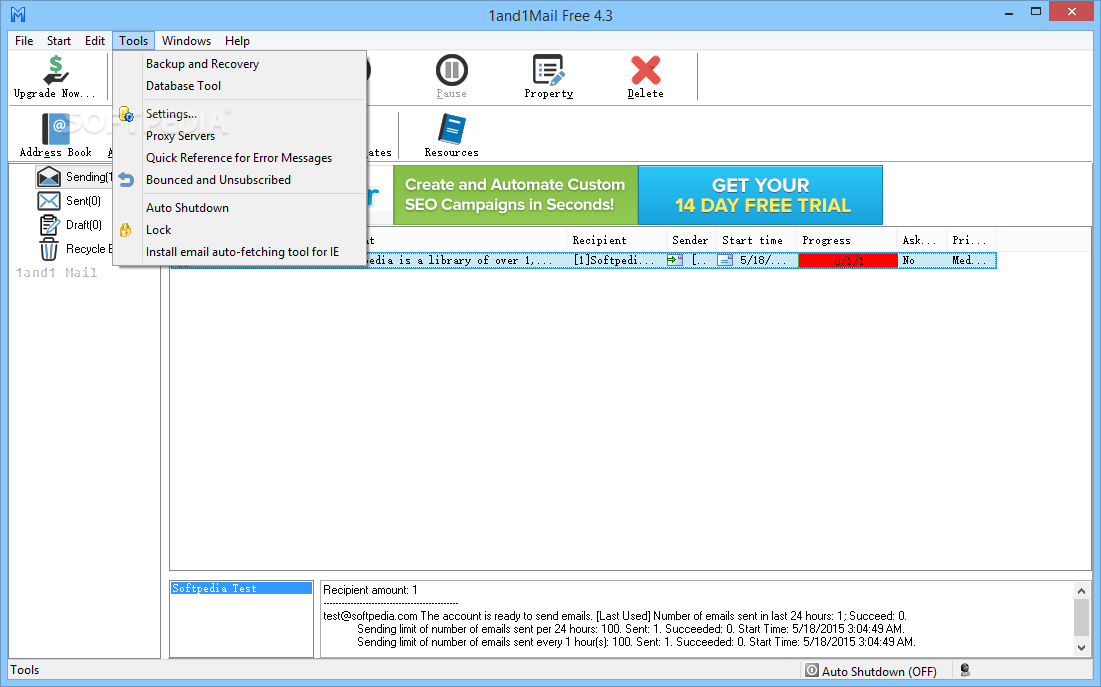Open Quick Reference for Error Messages
The height and width of the screenshot is (687, 1101).
point(240,158)
